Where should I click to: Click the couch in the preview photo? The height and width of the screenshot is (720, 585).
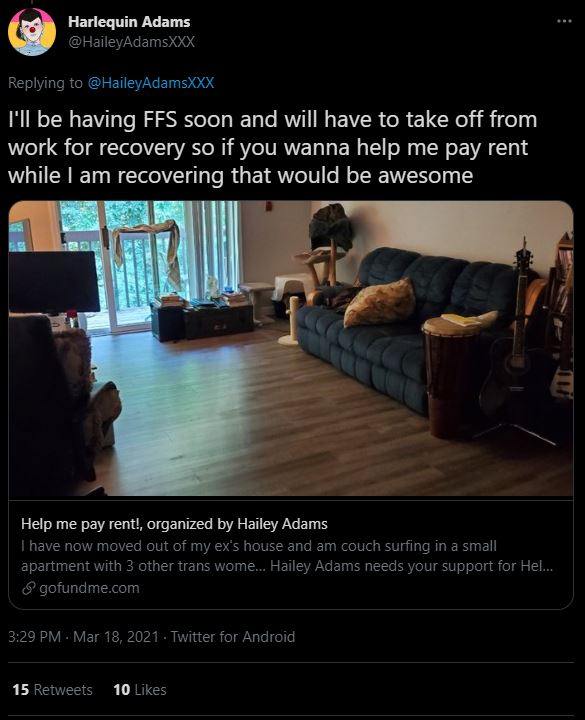point(404,326)
